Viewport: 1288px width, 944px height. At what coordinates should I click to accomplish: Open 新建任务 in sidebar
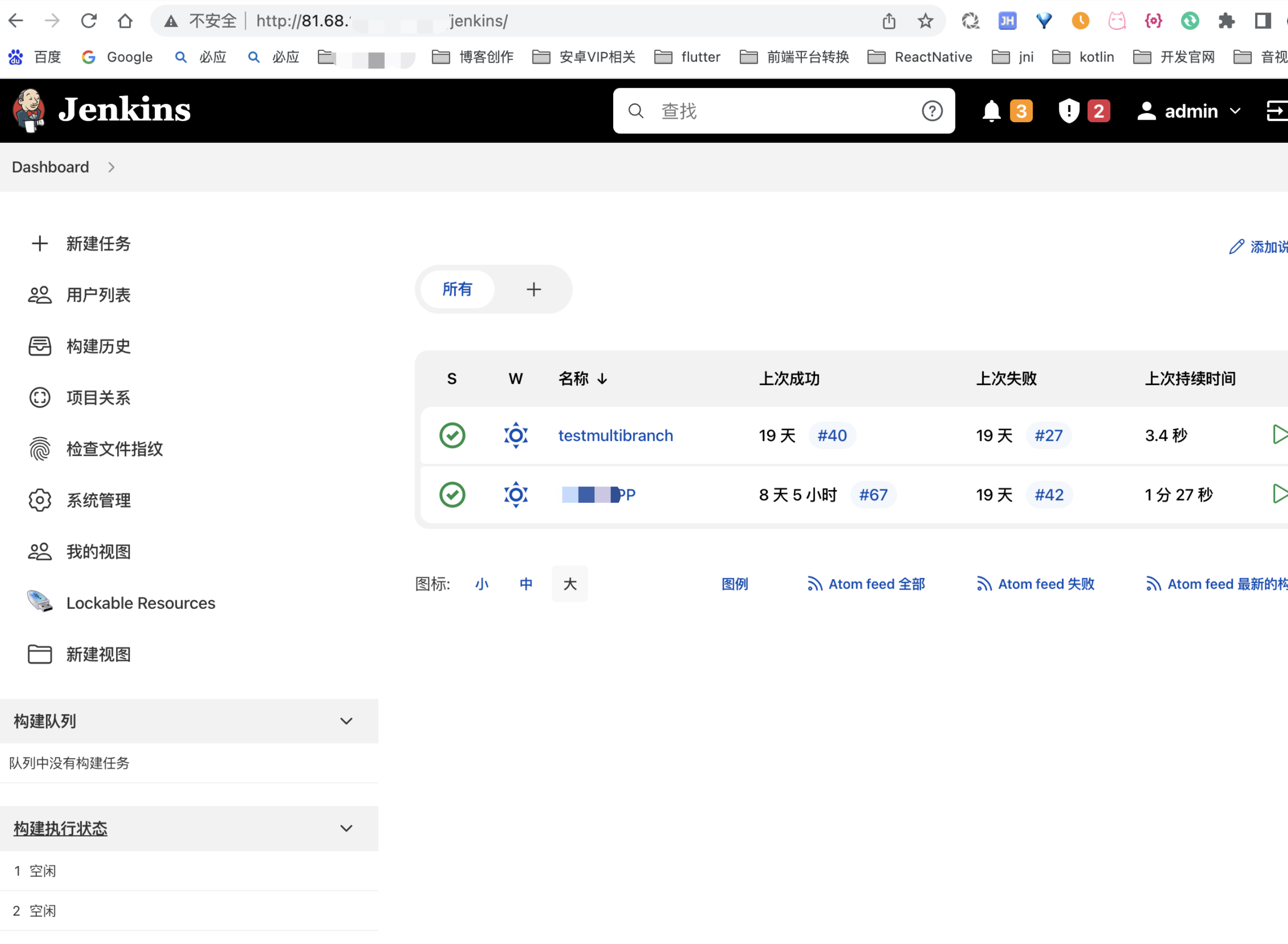click(x=98, y=244)
